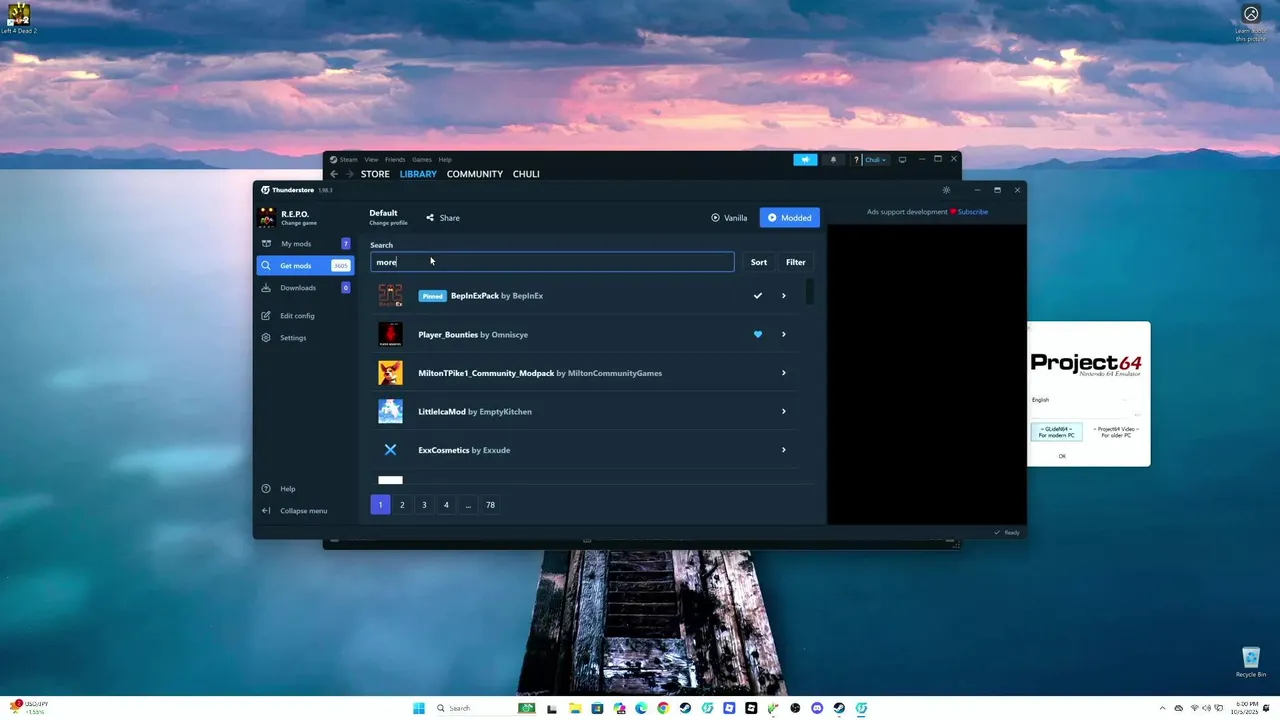
Task: Expand ExxCosmetics row chevron
Action: point(783,450)
